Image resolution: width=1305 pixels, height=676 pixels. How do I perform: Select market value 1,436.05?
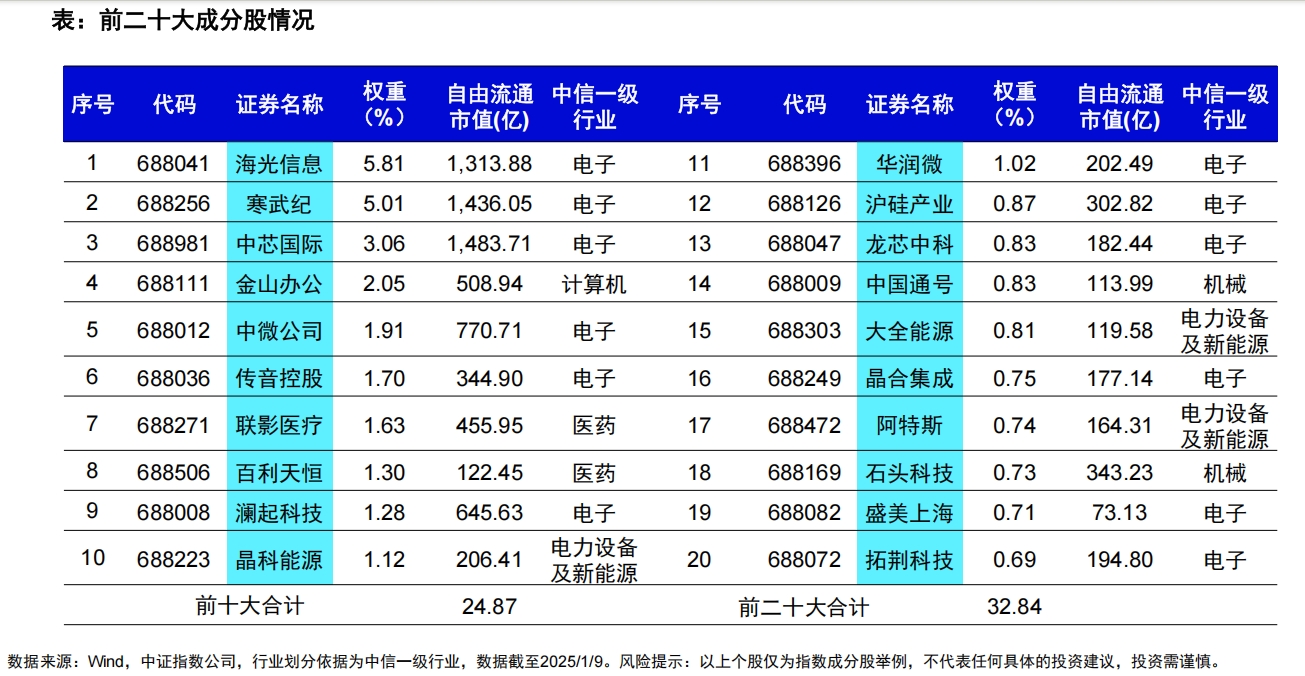pos(490,204)
